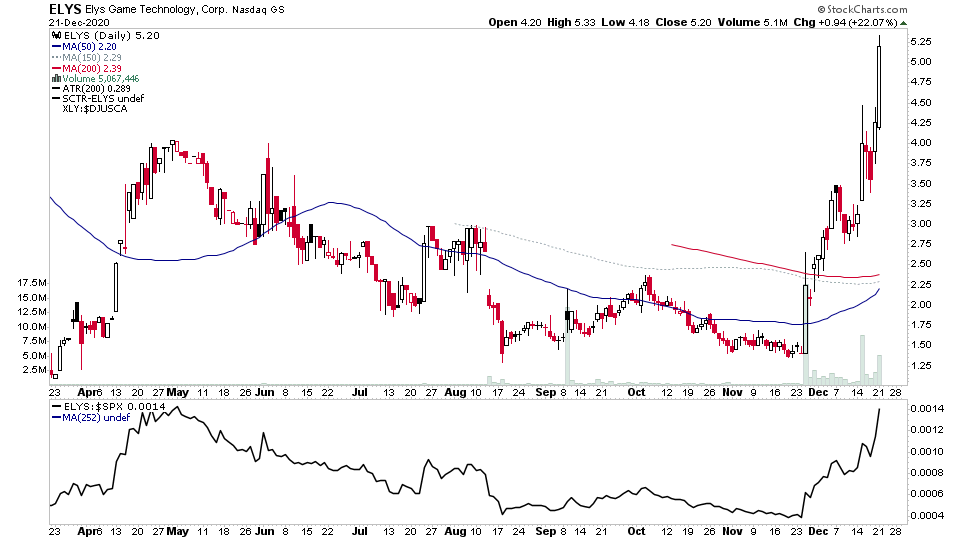Click the relative strength line peak in December
960x540 pixels.
point(880,410)
